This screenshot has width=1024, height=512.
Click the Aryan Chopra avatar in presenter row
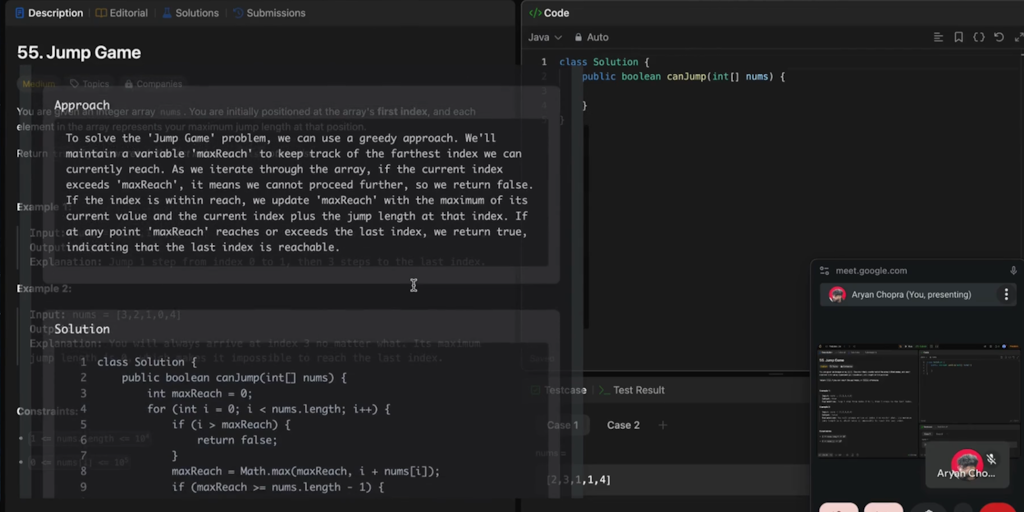837,295
